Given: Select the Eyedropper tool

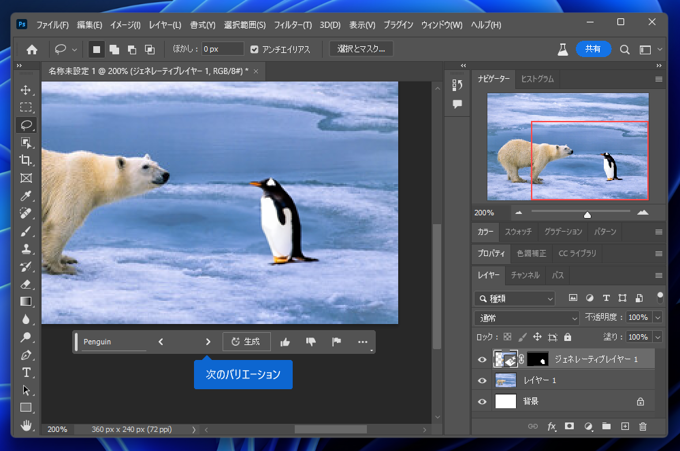Looking at the screenshot, I should [26, 196].
